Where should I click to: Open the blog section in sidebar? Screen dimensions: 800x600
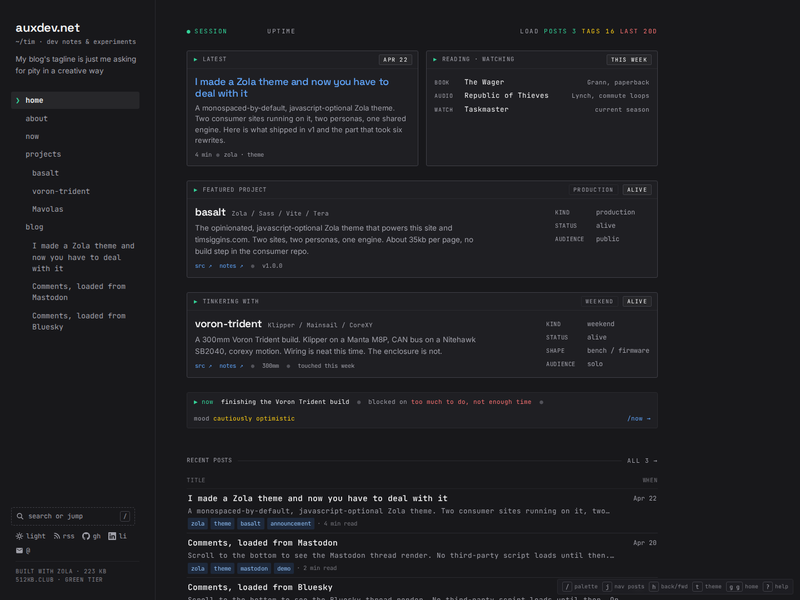click(x=34, y=227)
